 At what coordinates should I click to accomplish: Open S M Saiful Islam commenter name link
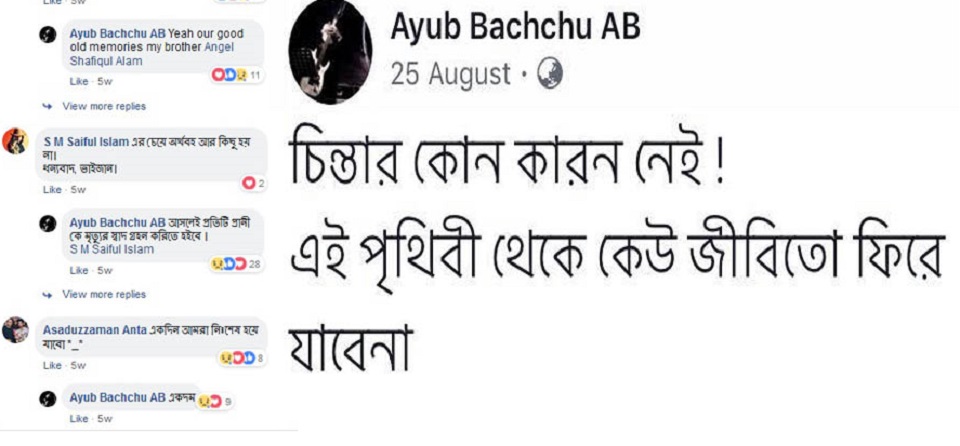(x=86, y=142)
